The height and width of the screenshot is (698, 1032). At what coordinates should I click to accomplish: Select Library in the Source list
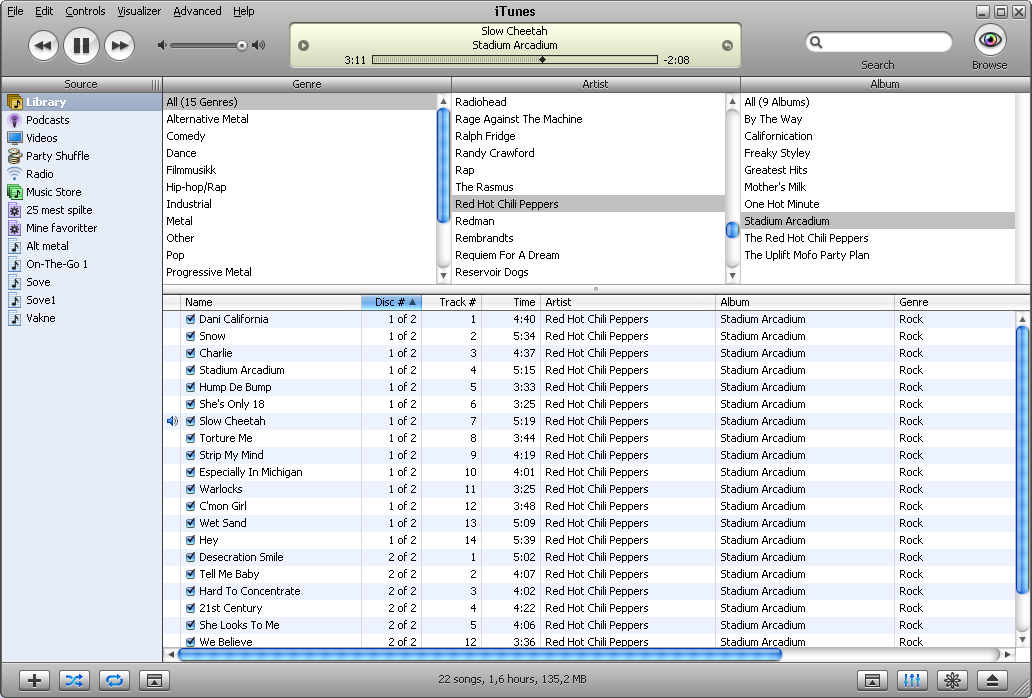coord(82,102)
